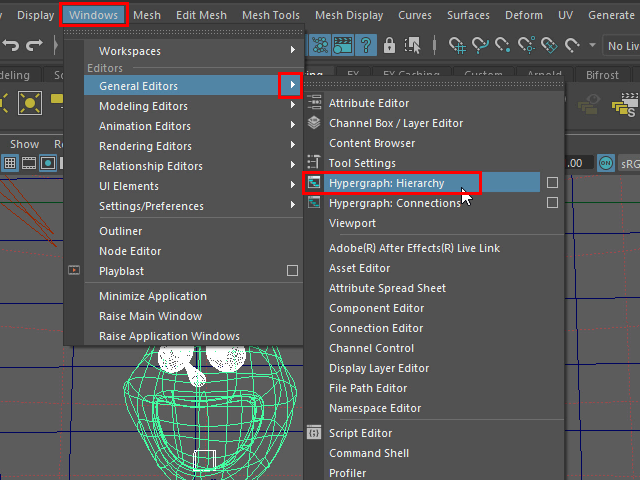This screenshot has height=480, width=640.
Task: Click the undo arrow in the toolbar
Action: coord(12,45)
